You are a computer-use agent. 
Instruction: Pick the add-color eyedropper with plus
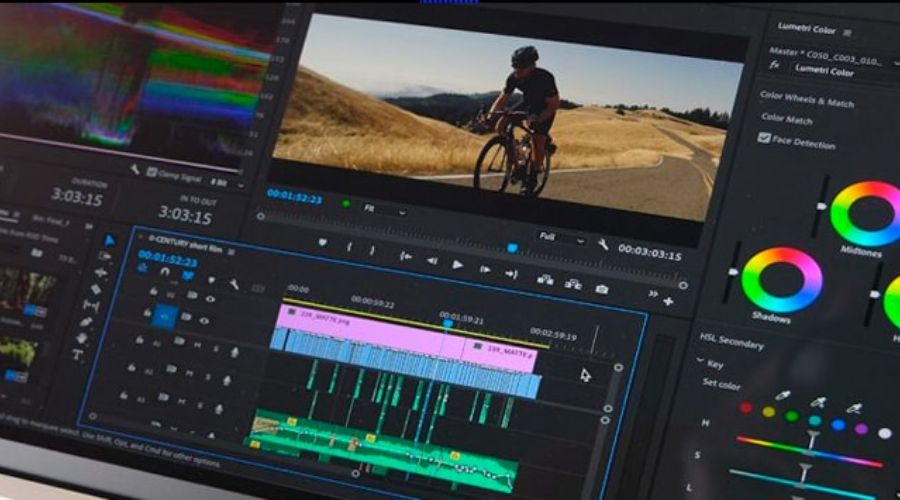(818, 402)
